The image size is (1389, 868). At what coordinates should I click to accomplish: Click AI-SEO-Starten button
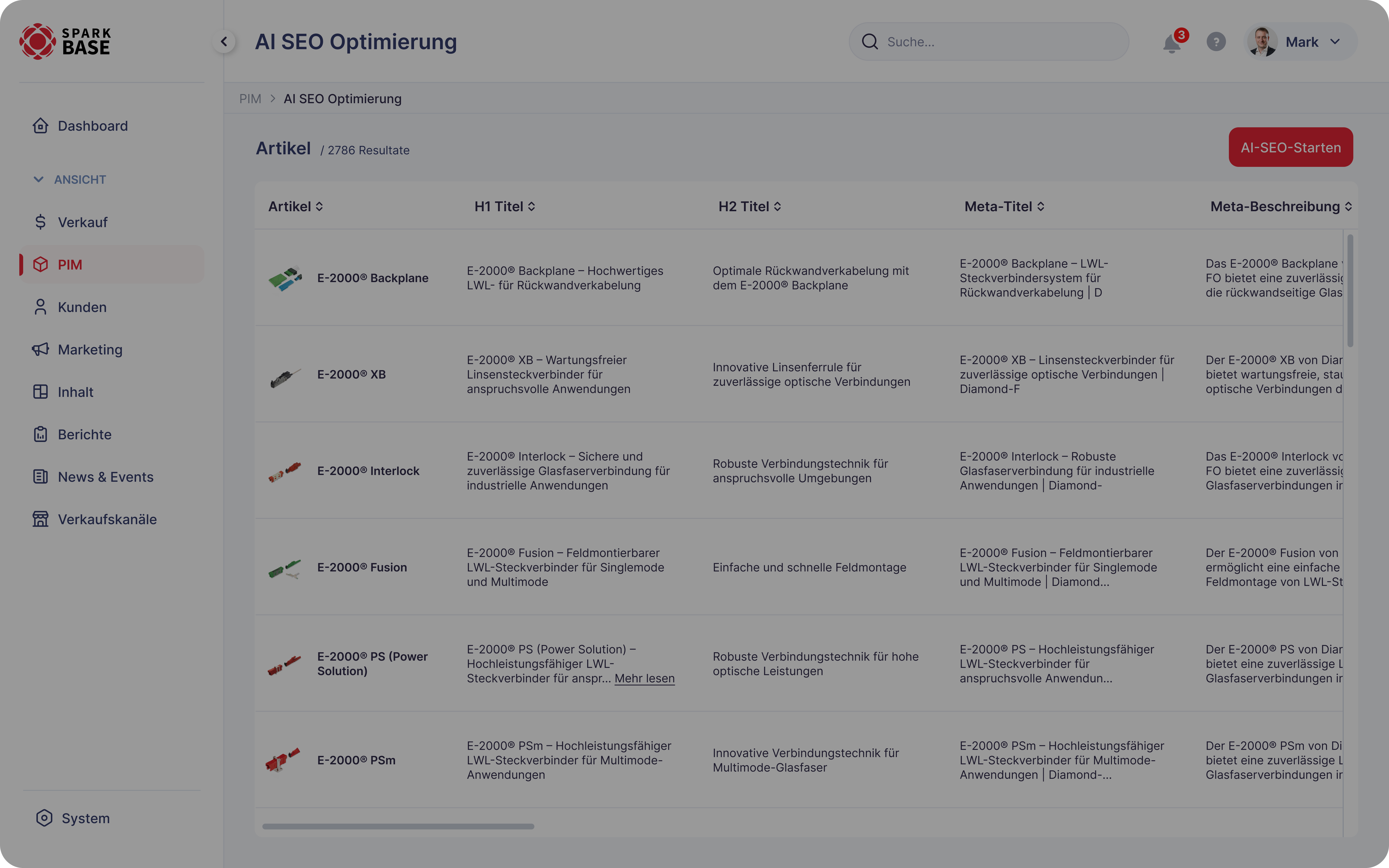(x=1290, y=148)
